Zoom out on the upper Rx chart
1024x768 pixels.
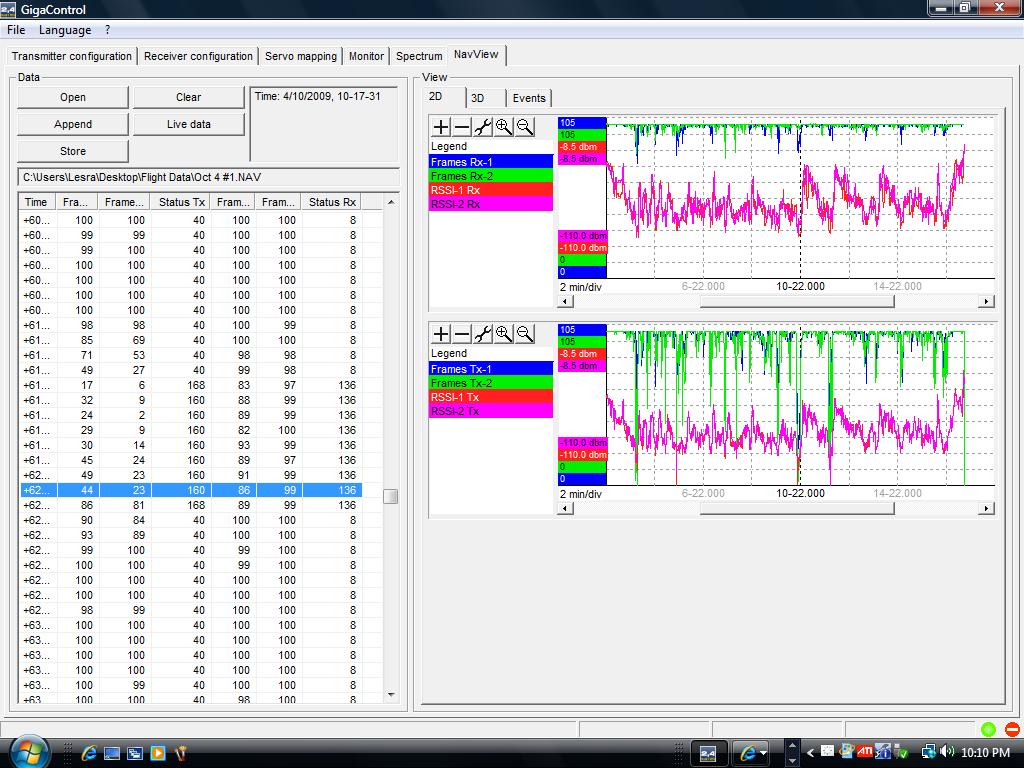(x=524, y=127)
